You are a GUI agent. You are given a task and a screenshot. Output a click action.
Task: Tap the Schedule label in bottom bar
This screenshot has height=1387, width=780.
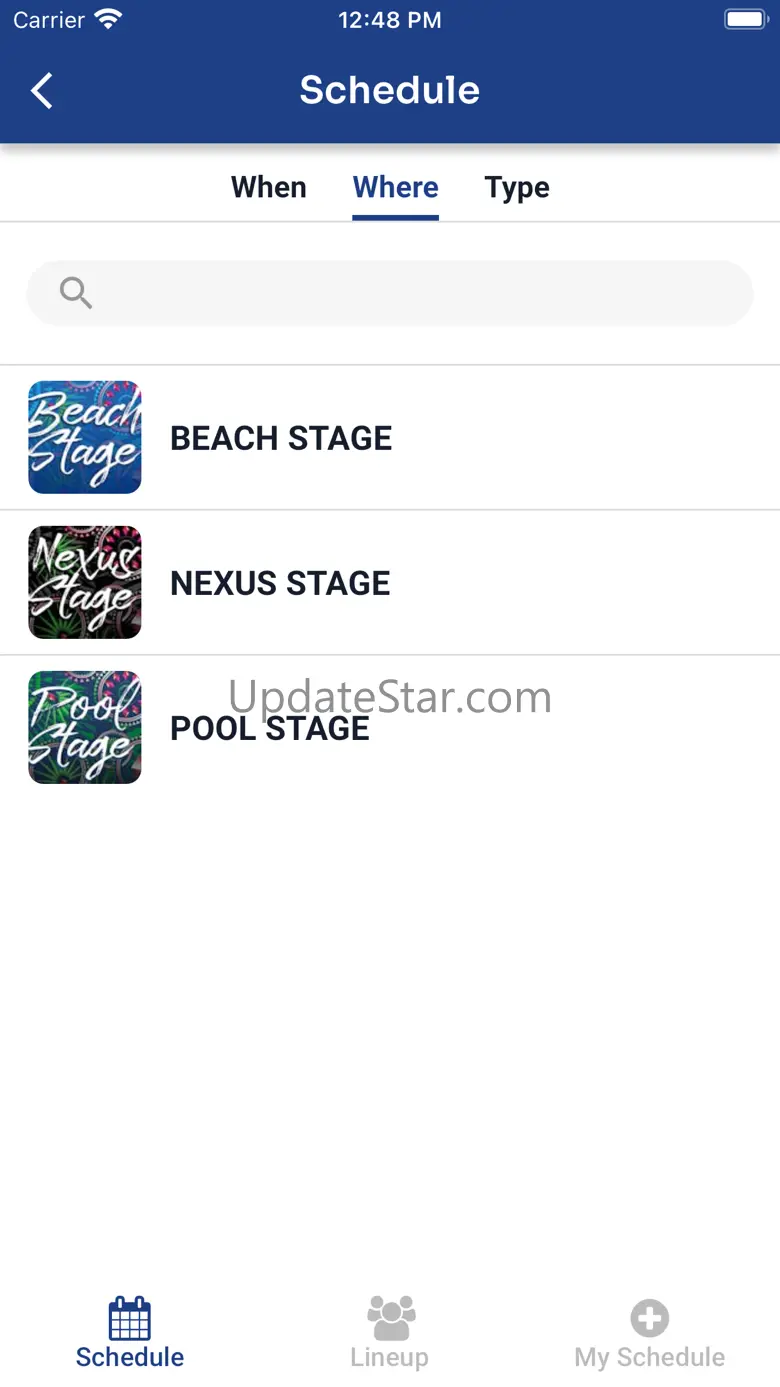click(130, 1357)
